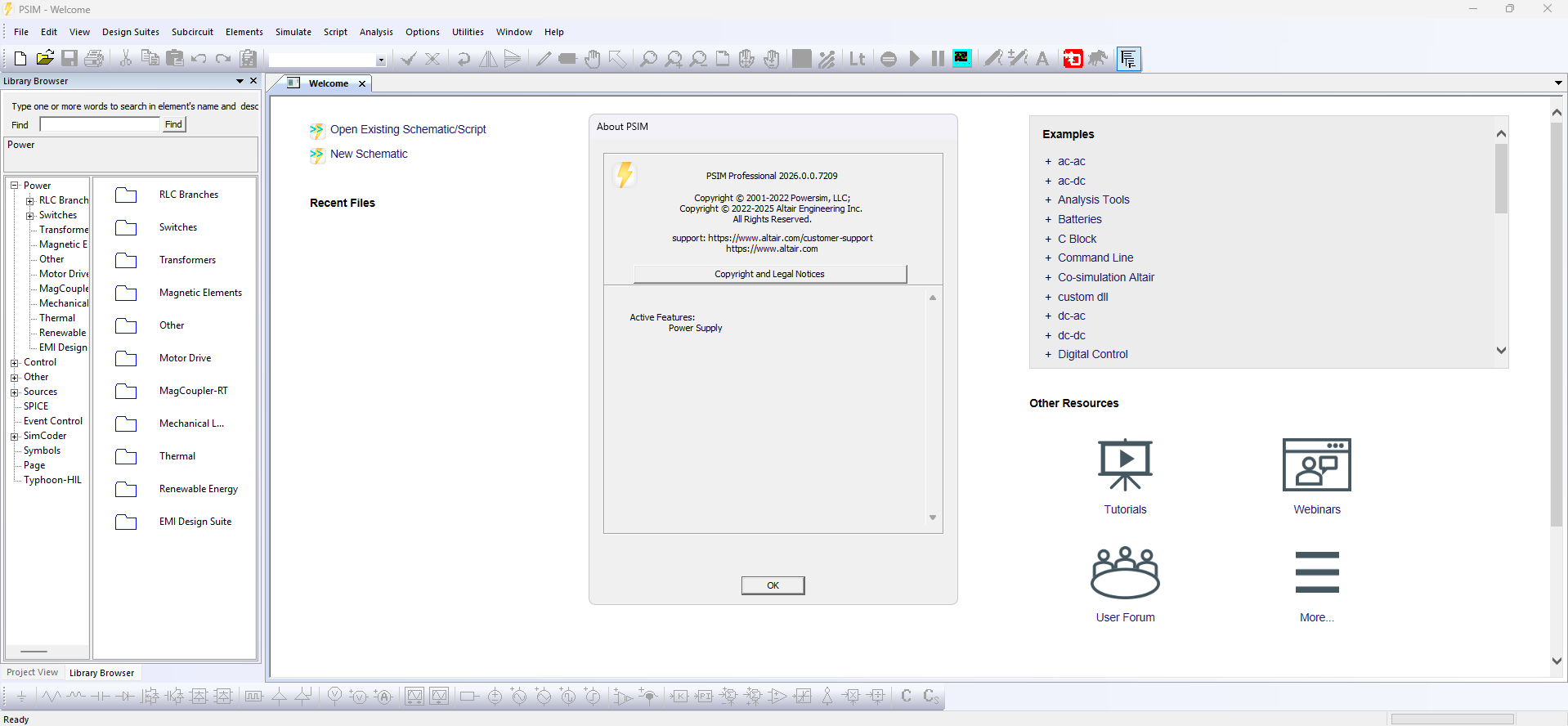This screenshot has width=1568, height=726.
Task: Open the Webinars icon
Action: pos(1316,464)
